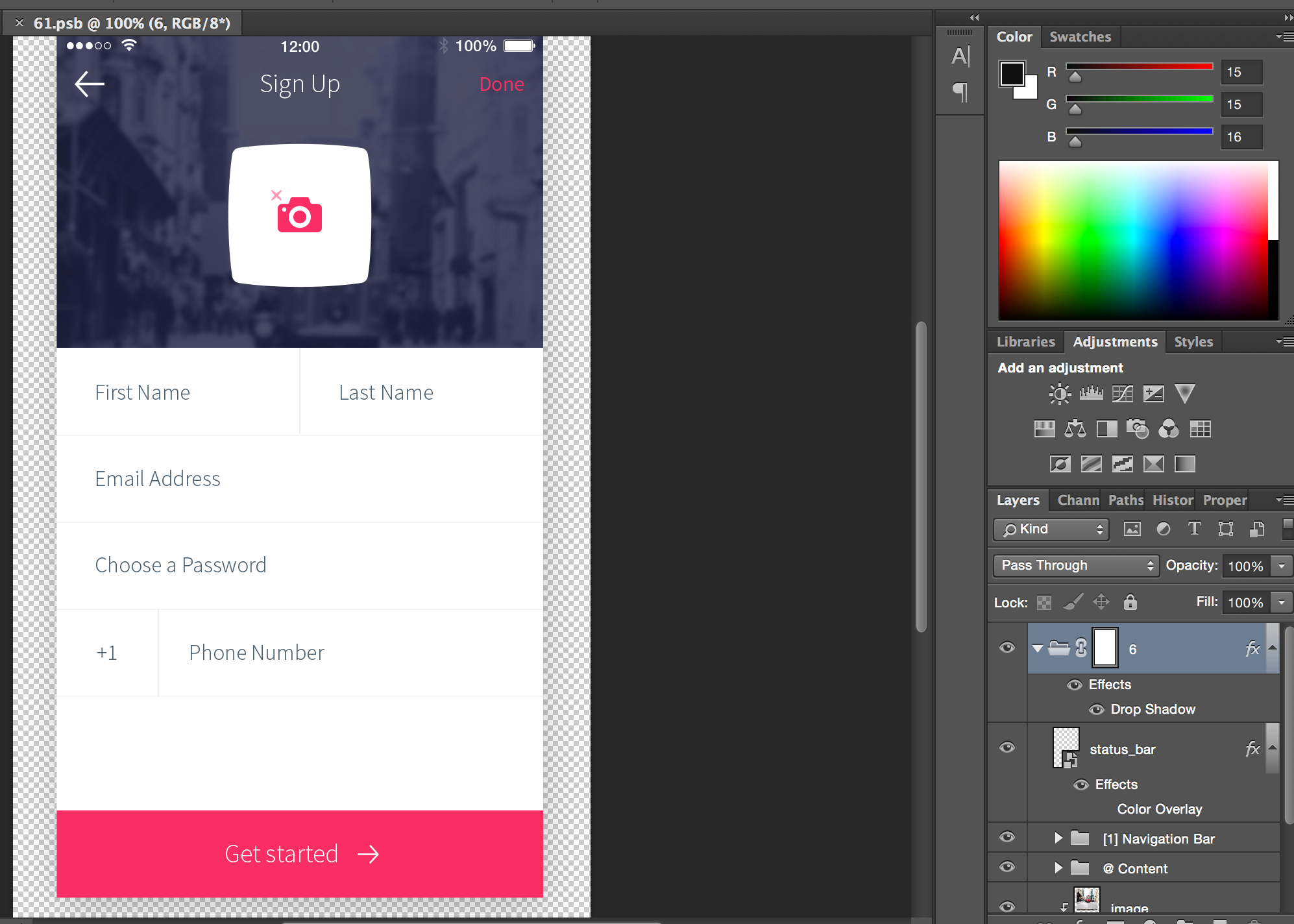This screenshot has height=924, width=1294.
Task: Add a Curves adjustment layer
Action: coord(1122,393)
